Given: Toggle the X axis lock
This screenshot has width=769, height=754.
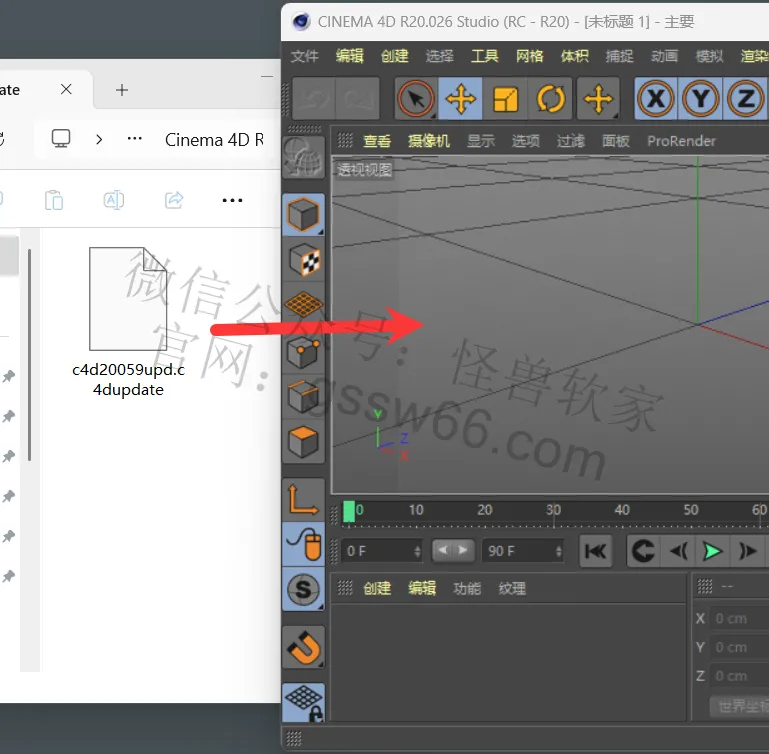Looking at the screenshot, I should click(656, 99).
